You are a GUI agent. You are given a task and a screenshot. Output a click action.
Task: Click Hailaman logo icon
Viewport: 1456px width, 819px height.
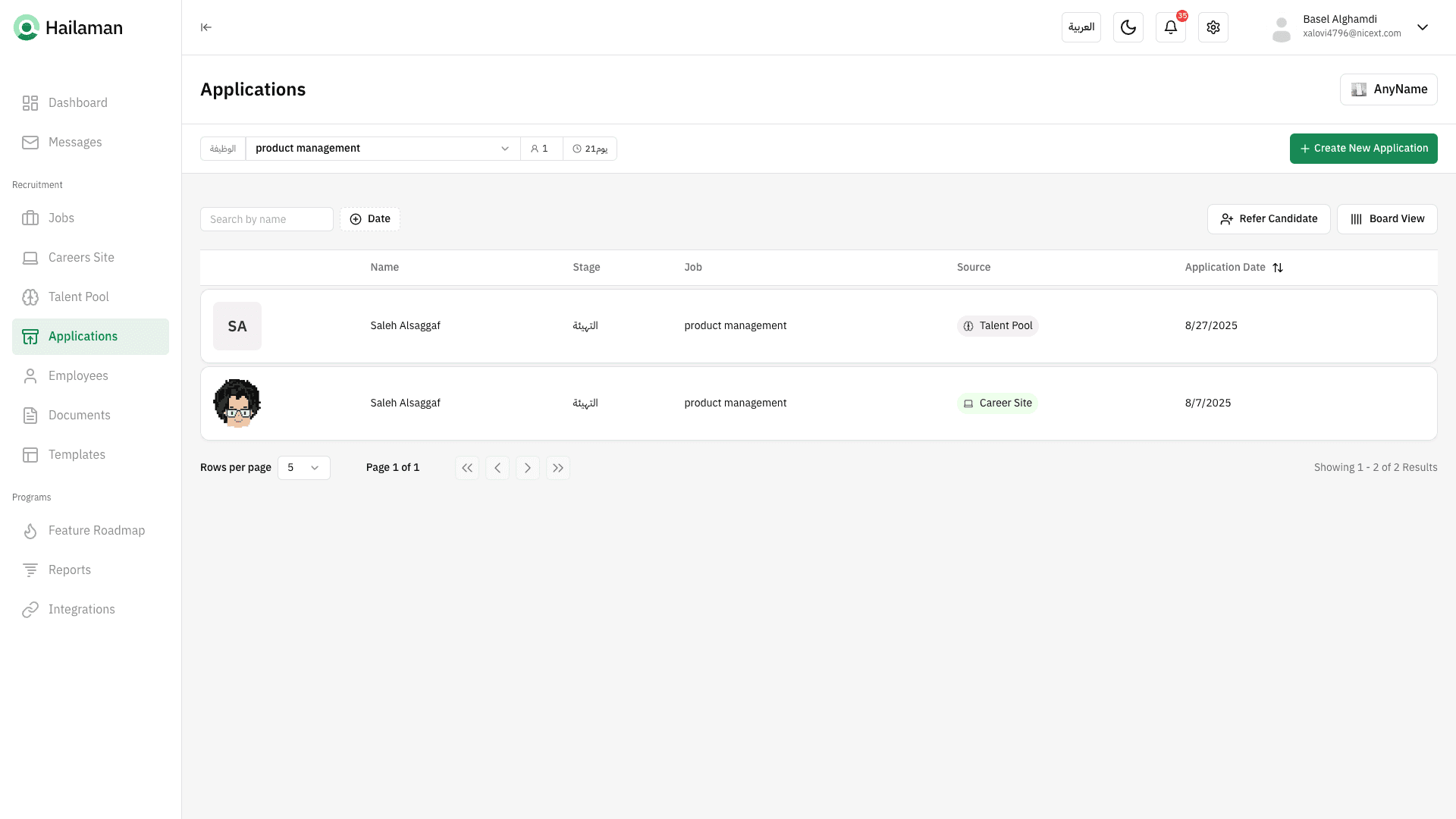click(x=27, y=28)
